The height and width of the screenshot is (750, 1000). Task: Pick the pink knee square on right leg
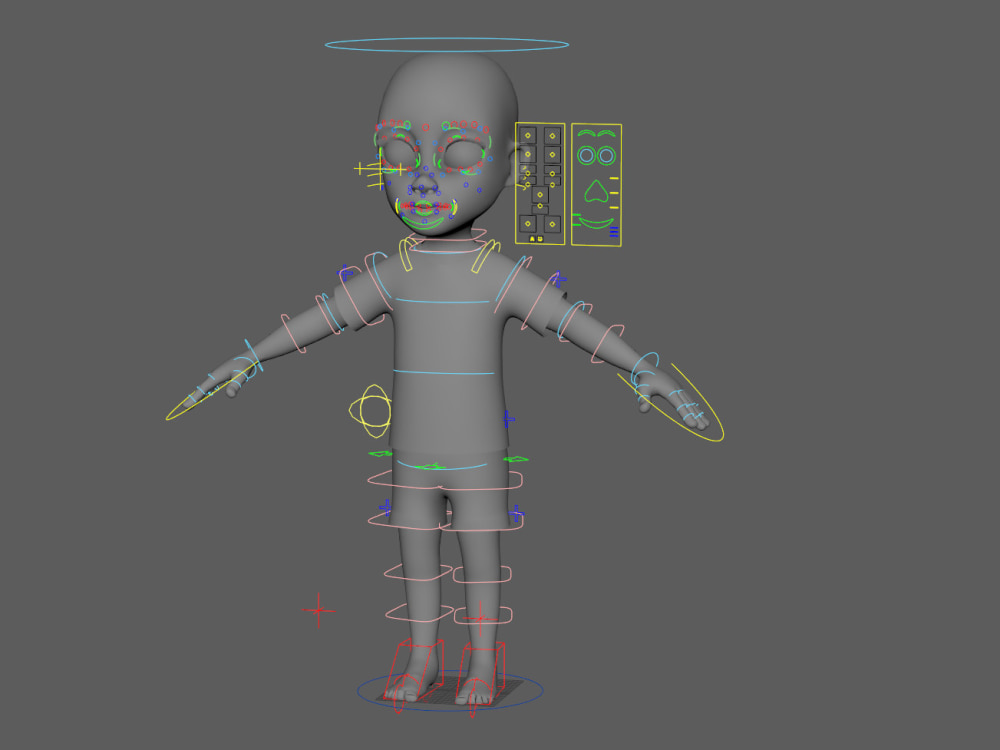coord(482,574)
